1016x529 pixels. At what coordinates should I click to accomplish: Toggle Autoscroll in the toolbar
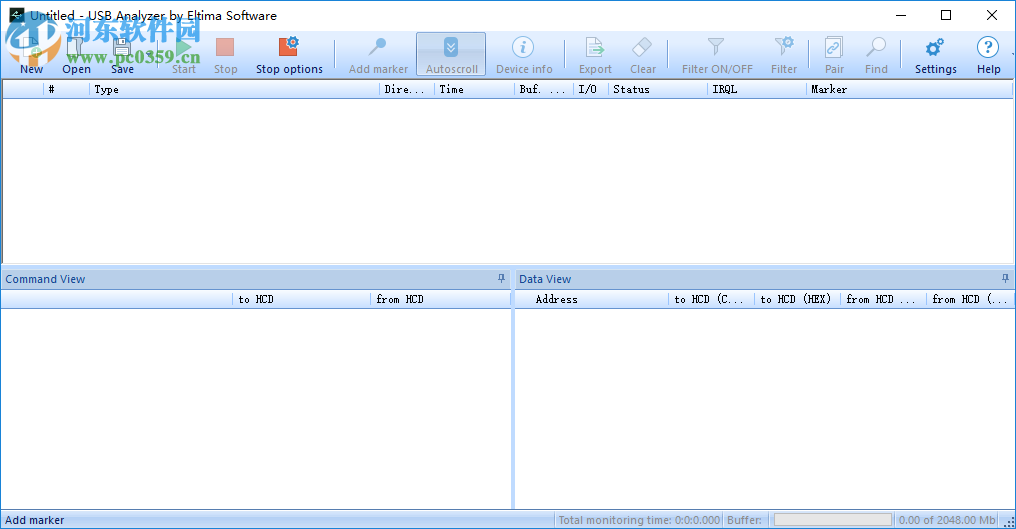click(451, 54)
